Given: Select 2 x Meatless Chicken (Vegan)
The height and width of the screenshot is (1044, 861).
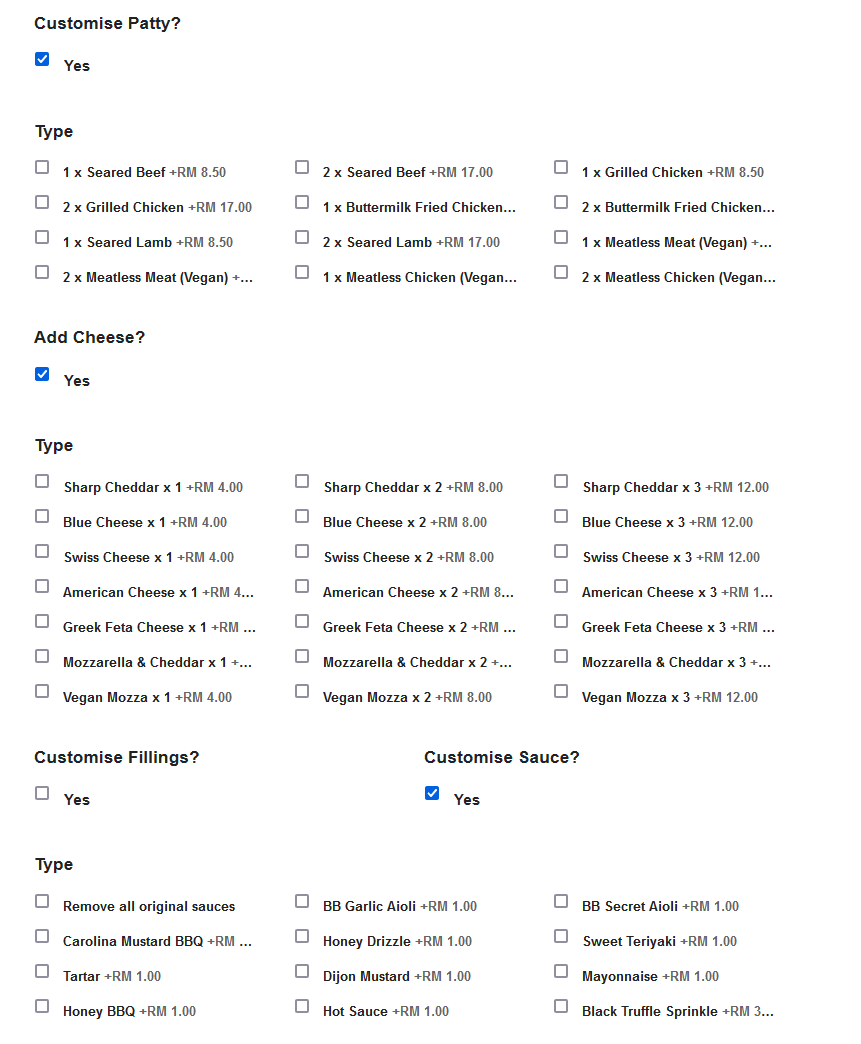Looking at the screenshot, I should click(561, 271).
